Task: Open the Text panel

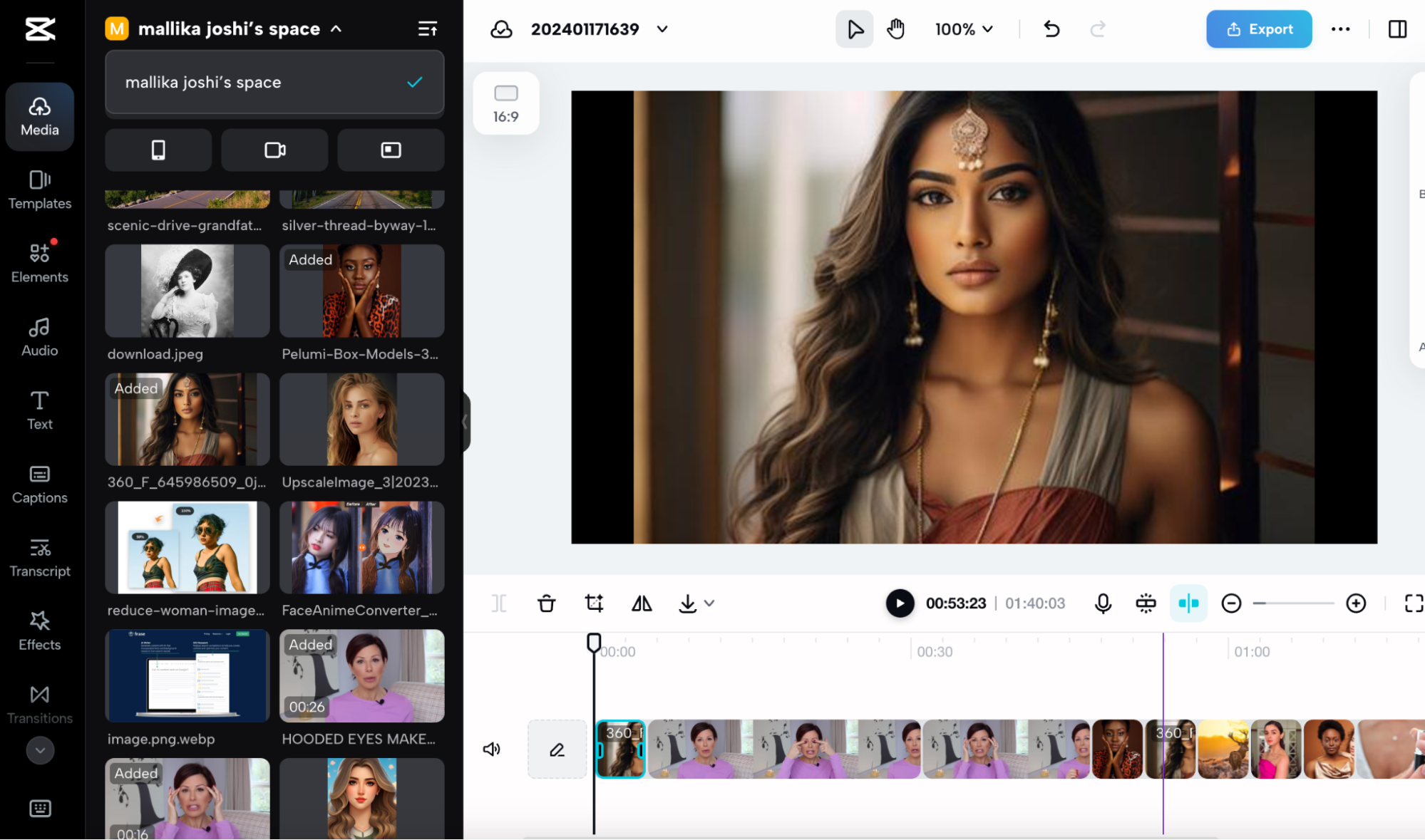Action: click(40, 410)
